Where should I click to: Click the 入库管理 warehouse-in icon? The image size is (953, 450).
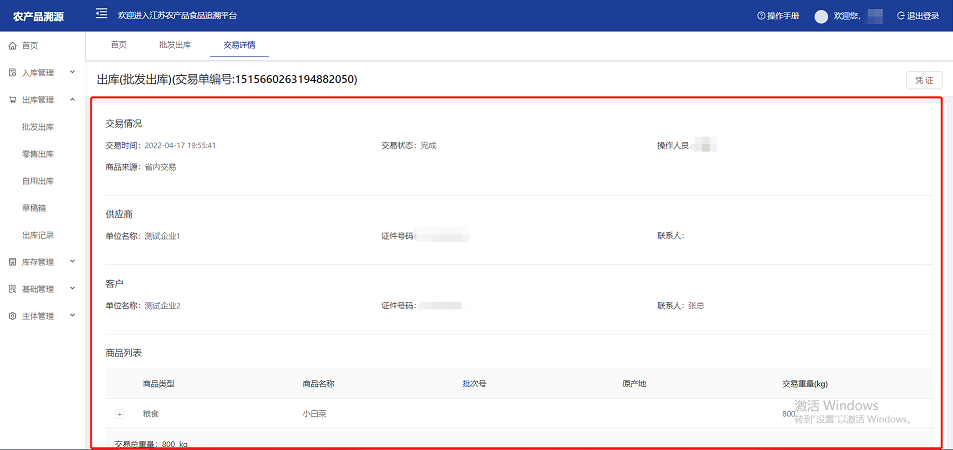pos(12,73)
